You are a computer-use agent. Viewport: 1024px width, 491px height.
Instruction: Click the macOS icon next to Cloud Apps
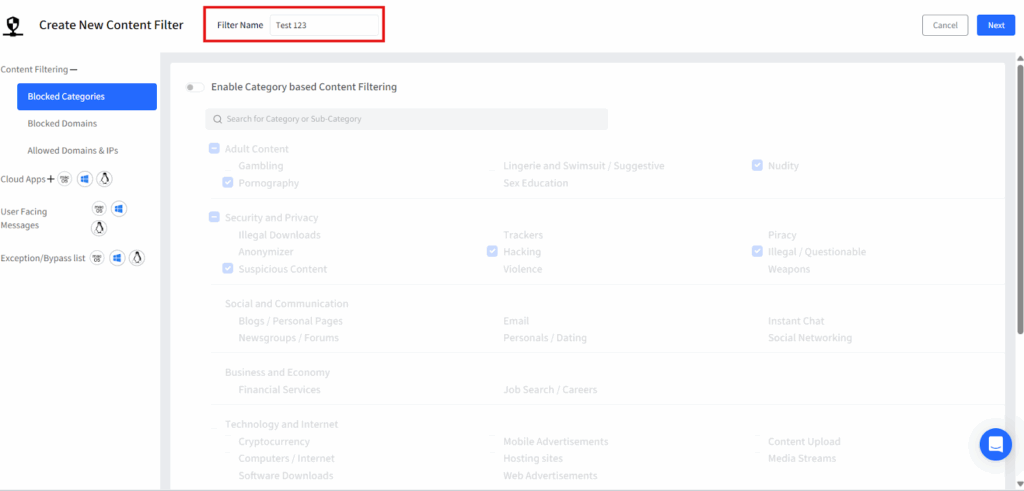coord(65,179)
